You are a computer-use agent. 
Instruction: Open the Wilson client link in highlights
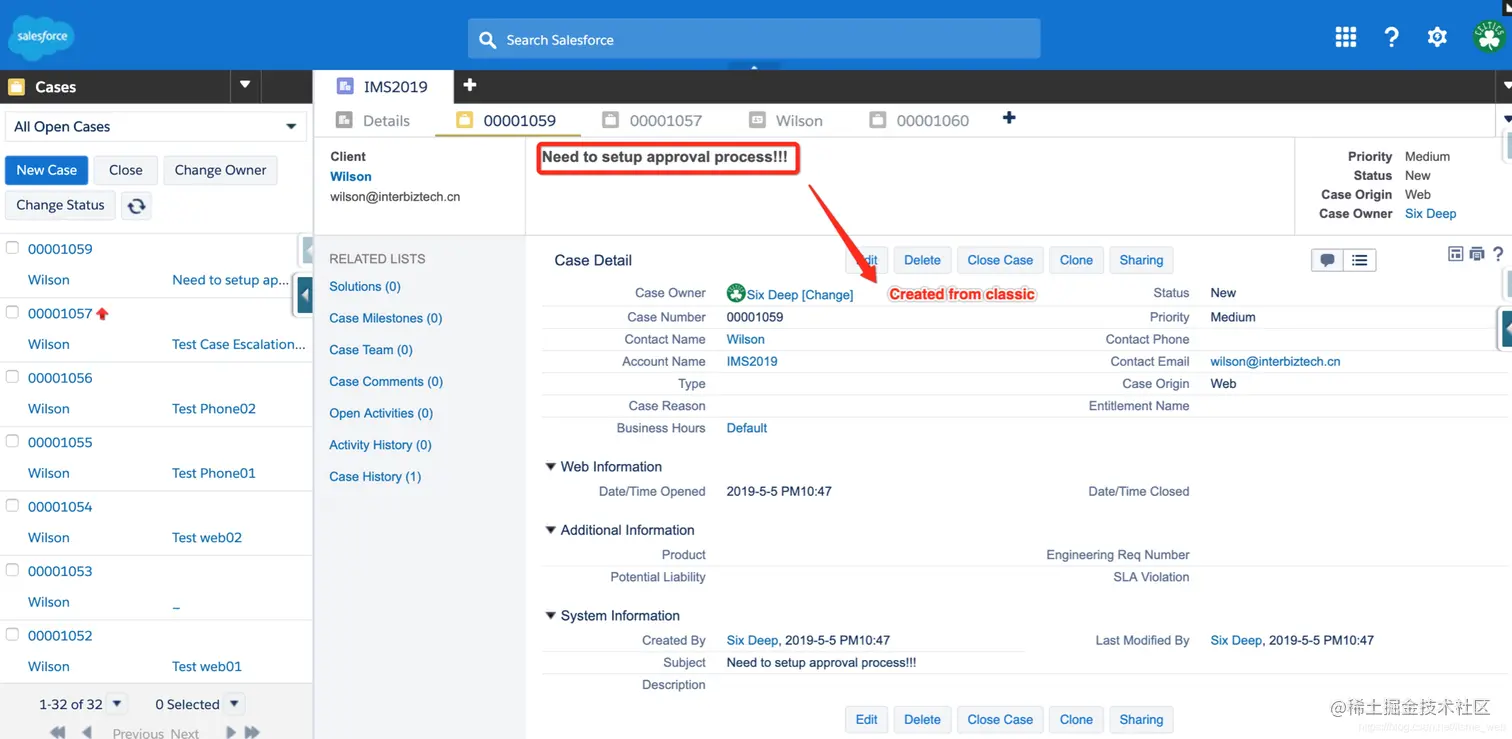tap(351, 176)
